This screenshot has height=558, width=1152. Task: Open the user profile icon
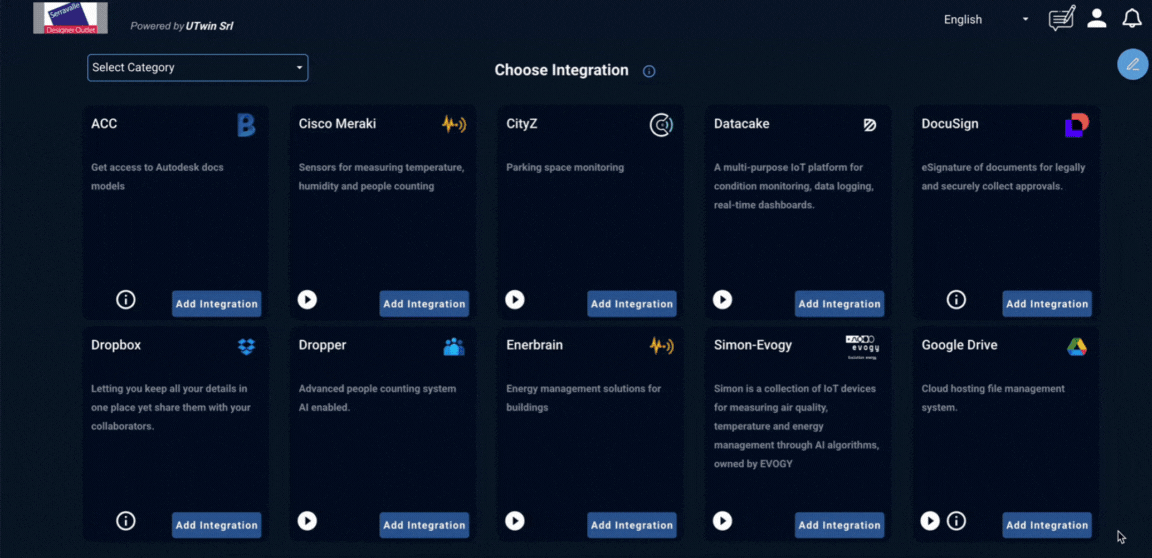[1097, 19]
